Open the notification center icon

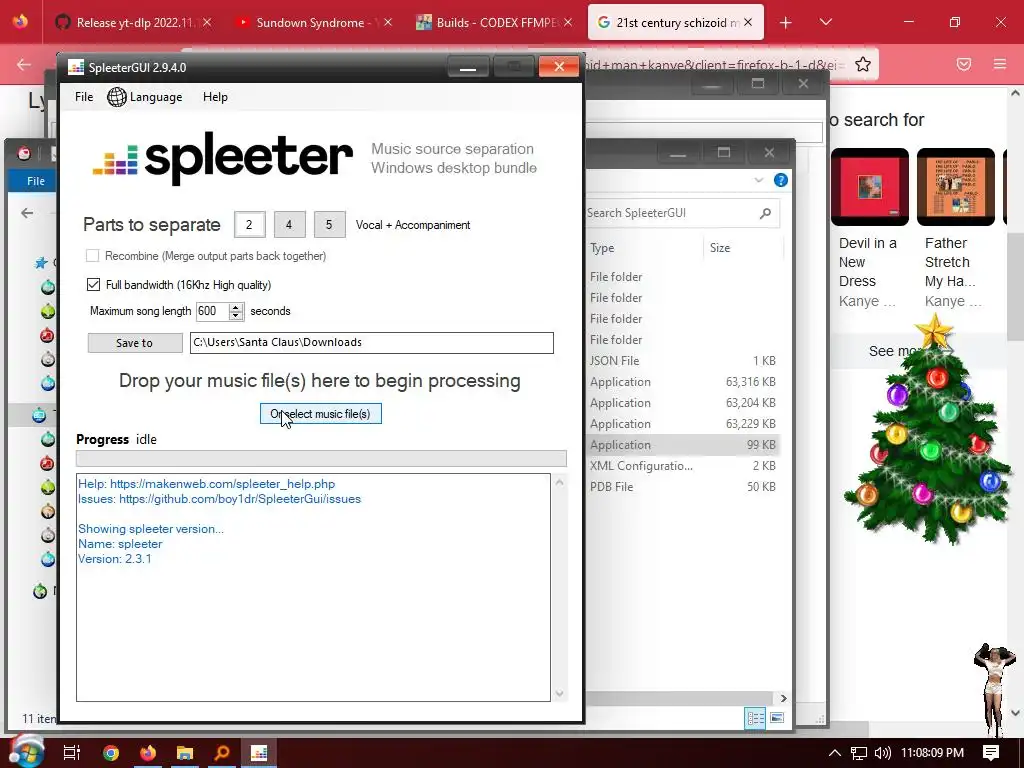(x=991, y=753)
